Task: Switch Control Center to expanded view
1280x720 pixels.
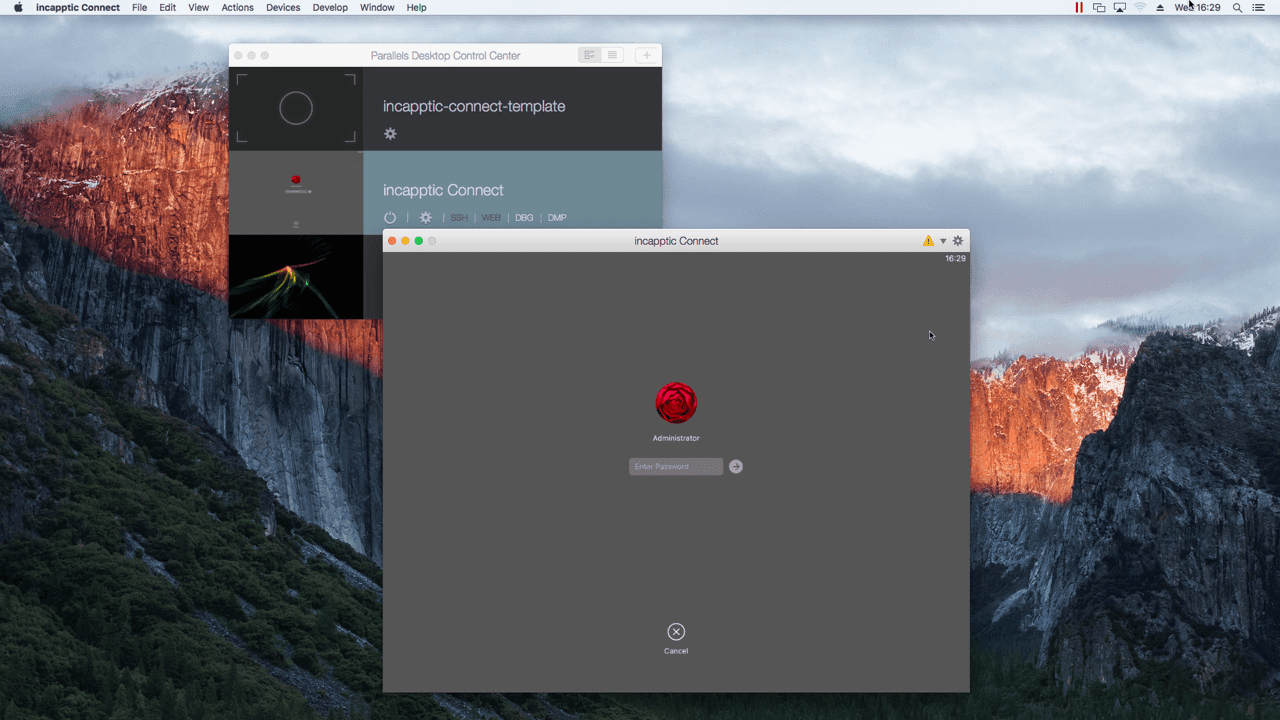Action: 590,55
